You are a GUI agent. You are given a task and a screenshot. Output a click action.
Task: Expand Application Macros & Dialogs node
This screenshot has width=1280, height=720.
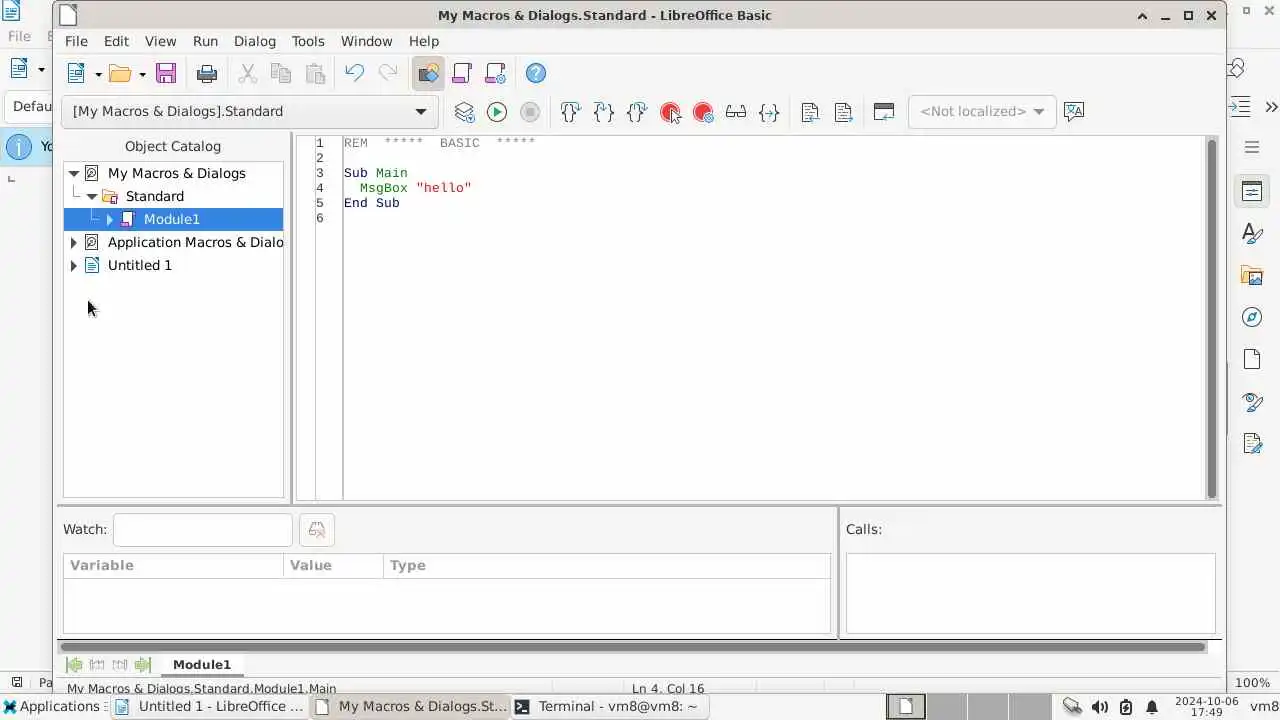coord(74,242)
